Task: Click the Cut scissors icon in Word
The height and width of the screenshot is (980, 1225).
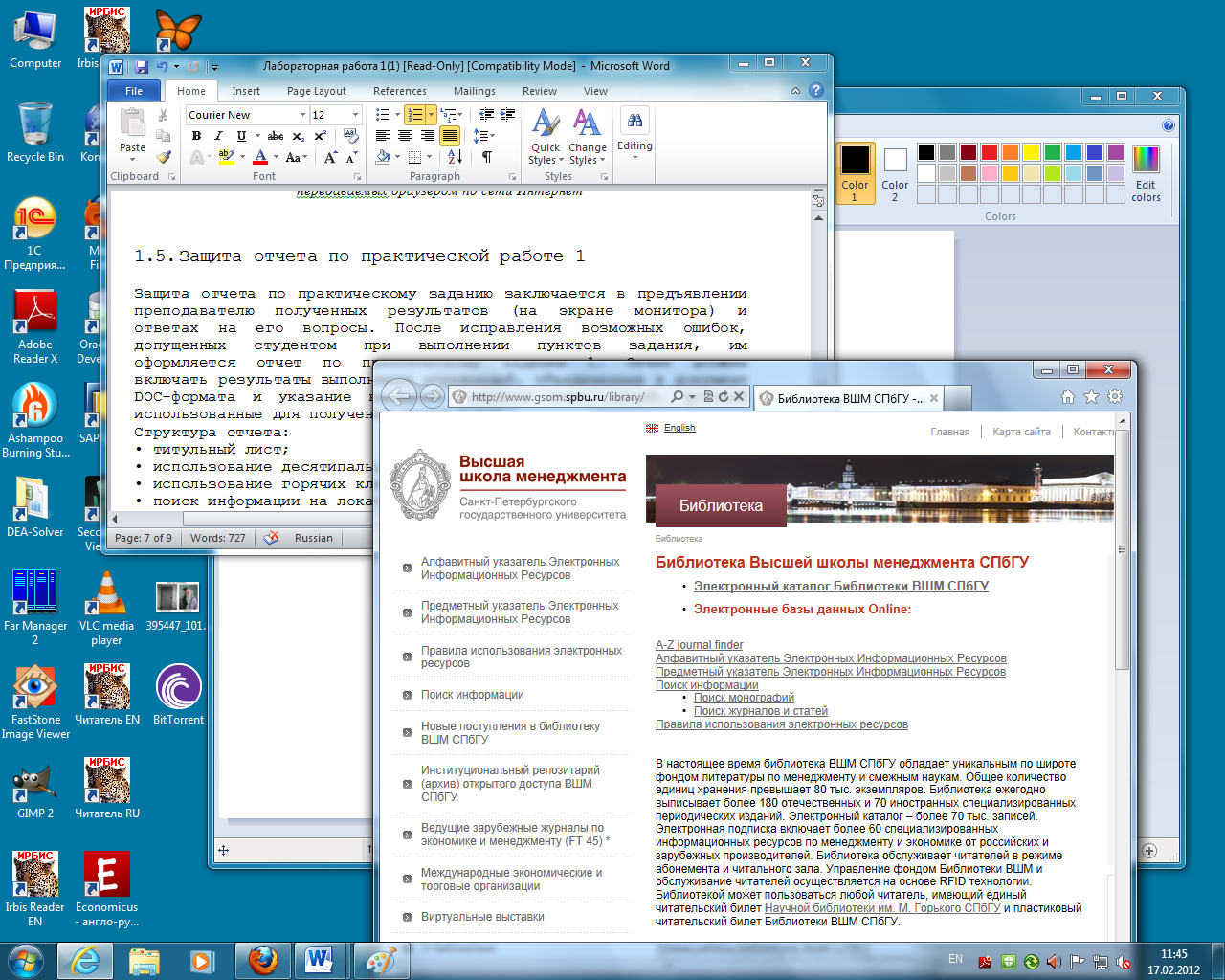Action: tap(164, 115)
